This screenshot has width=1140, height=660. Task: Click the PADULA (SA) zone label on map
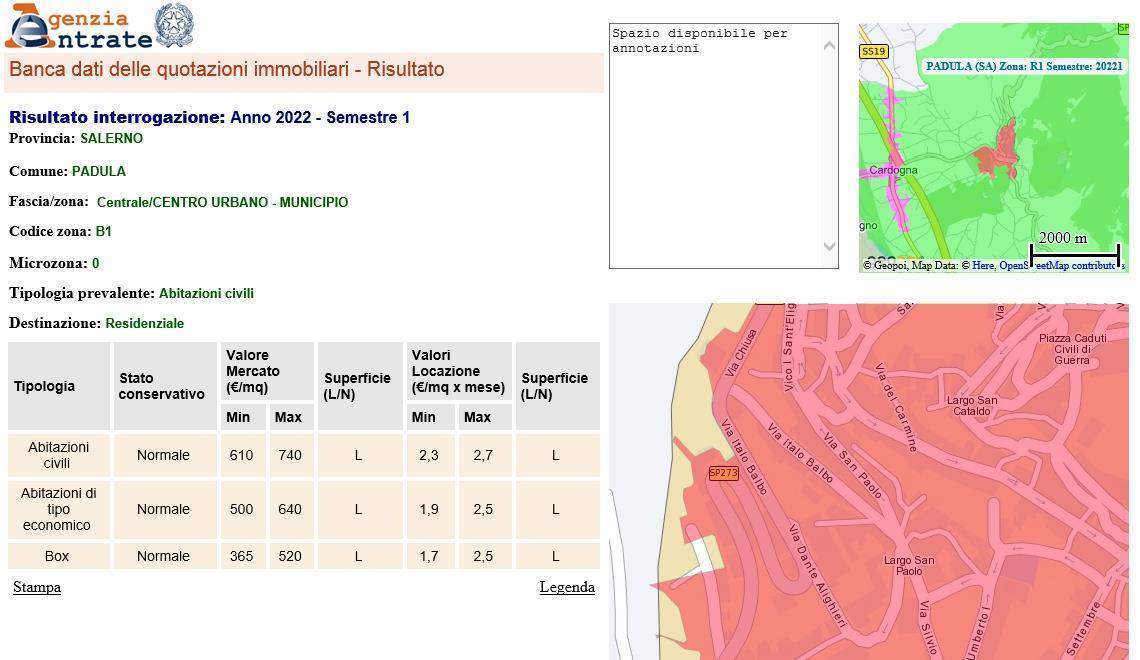tap(1024, 66)
